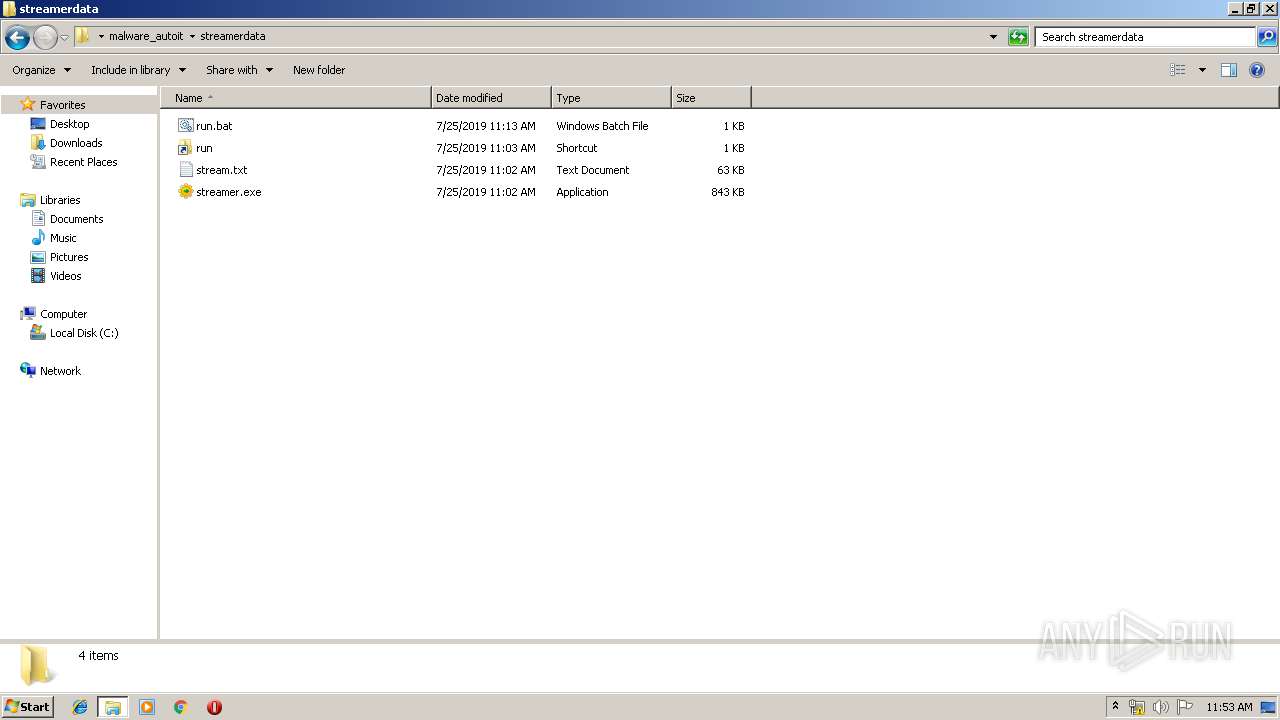The height and width of the screenshot is (720, 1280).
Task: Open the Pictures library
Action: pyautogui.click(x=69, y=257)
